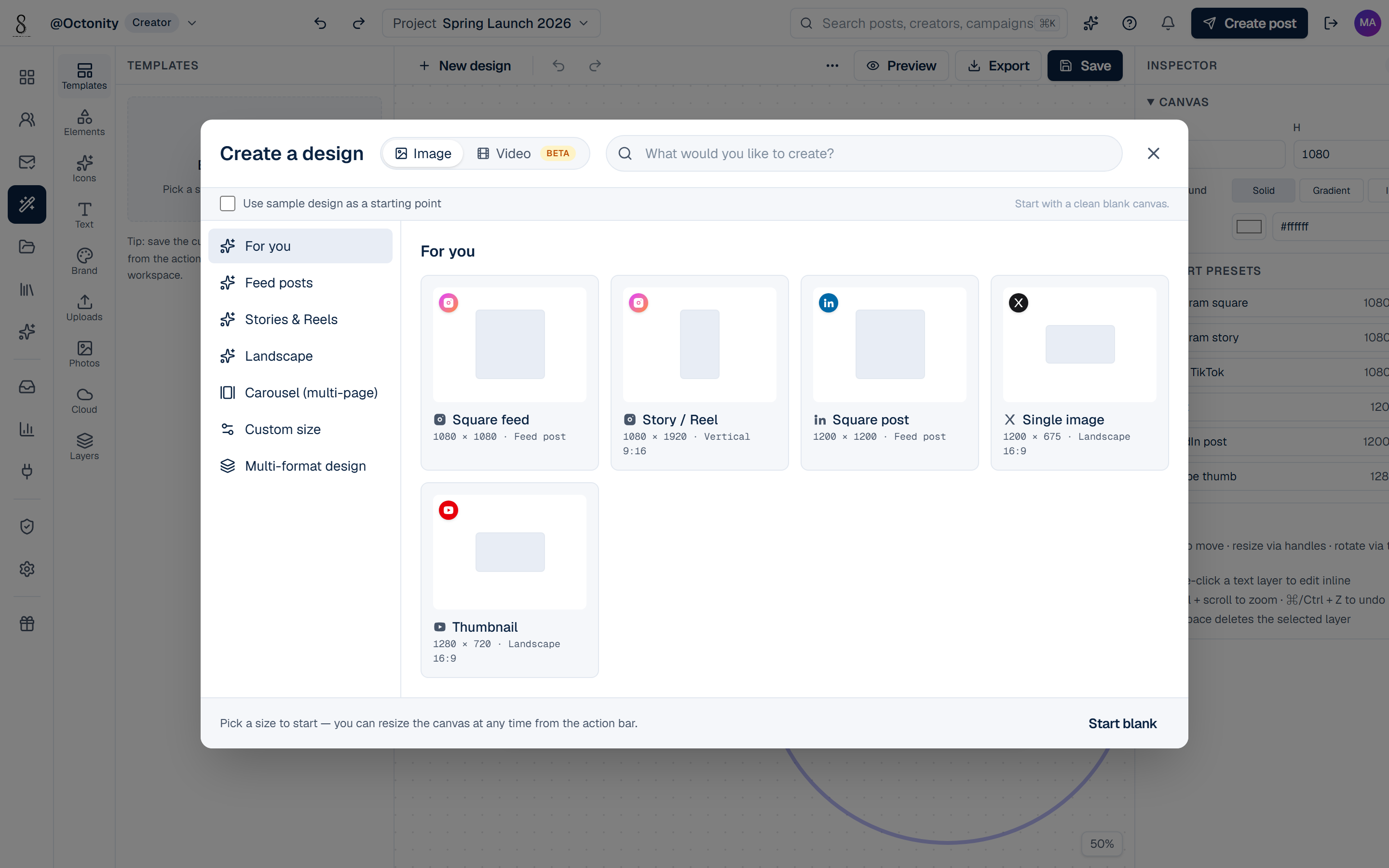Image resolution: width=1389 pixels, height=868 pixels.
Task: Select Solid background option
Action: [1263, 190]
